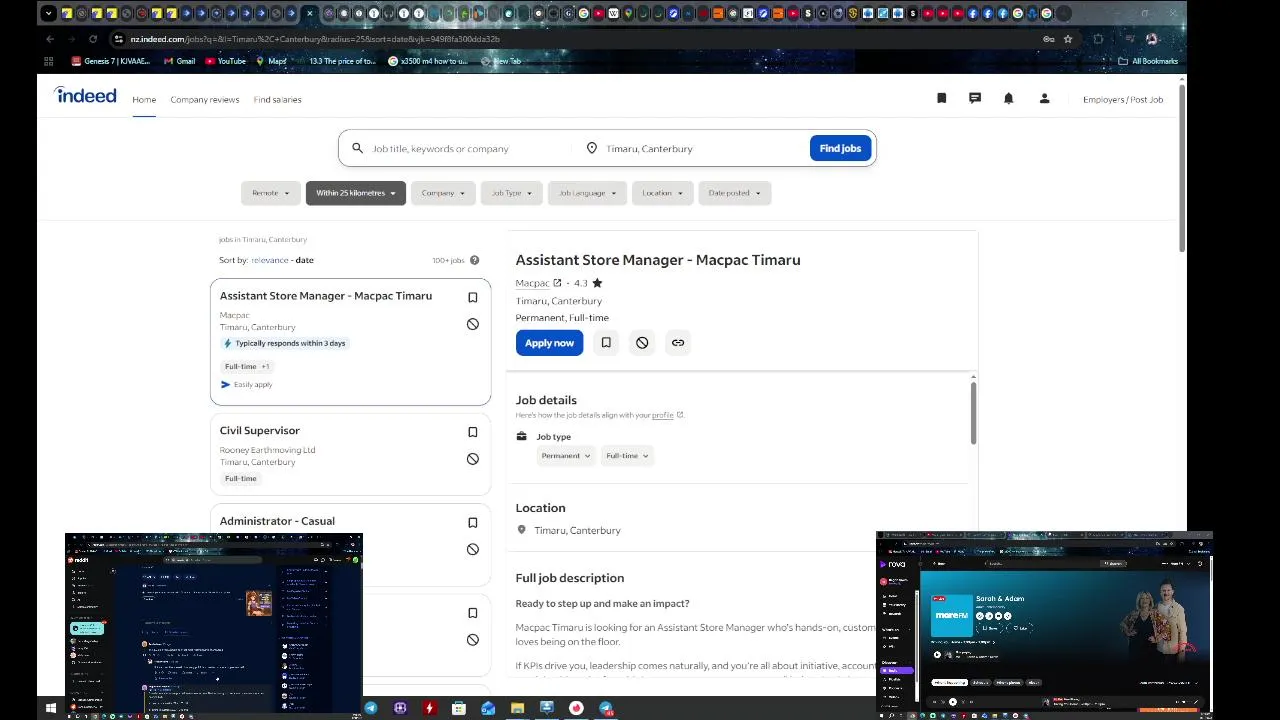This screenshot has width=1280, height=720.
Task: Open the Job Language filter
Action: pos(587,193)
